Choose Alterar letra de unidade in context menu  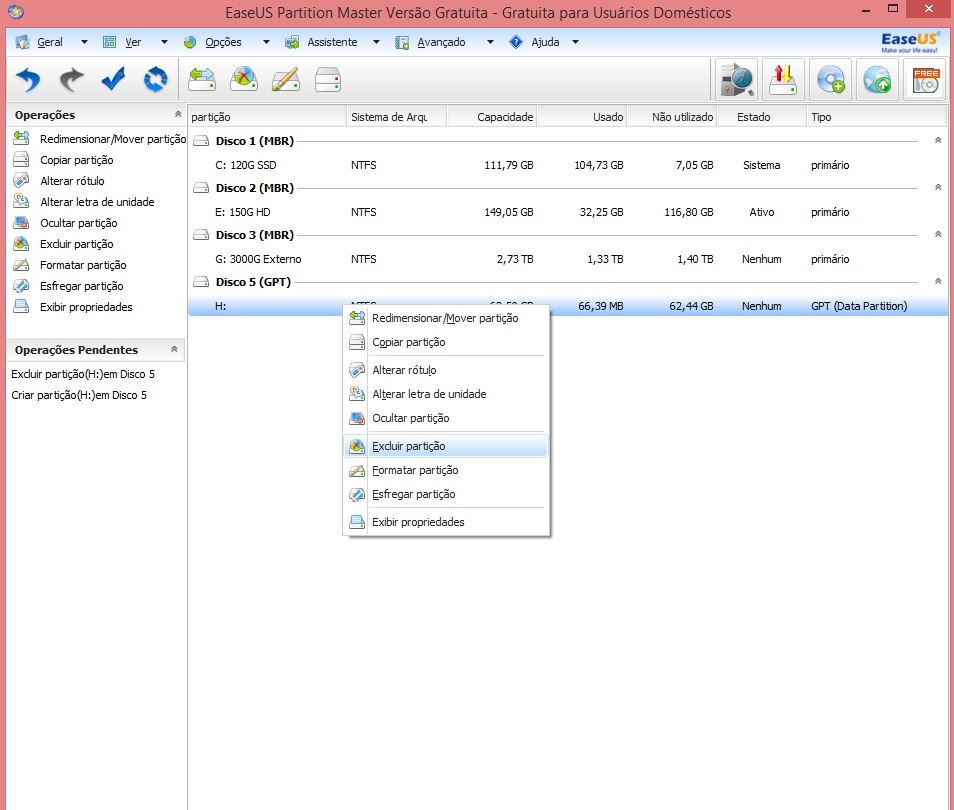(446, 394)
